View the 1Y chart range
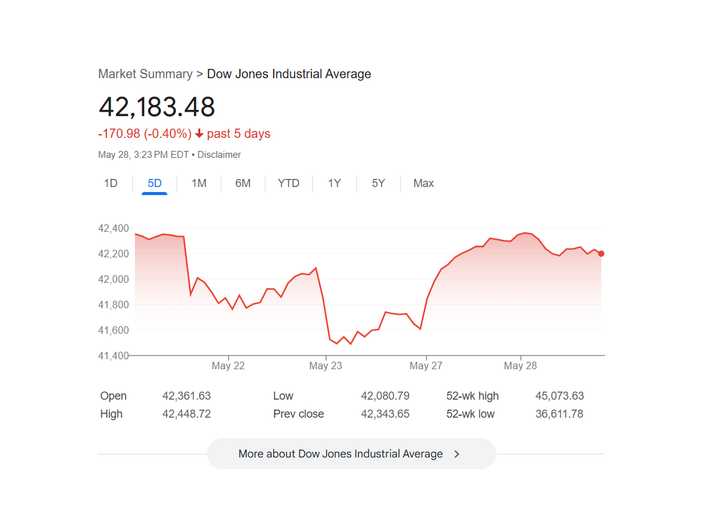This screenshot has height=522, width=720. click(x=334, y=183)
